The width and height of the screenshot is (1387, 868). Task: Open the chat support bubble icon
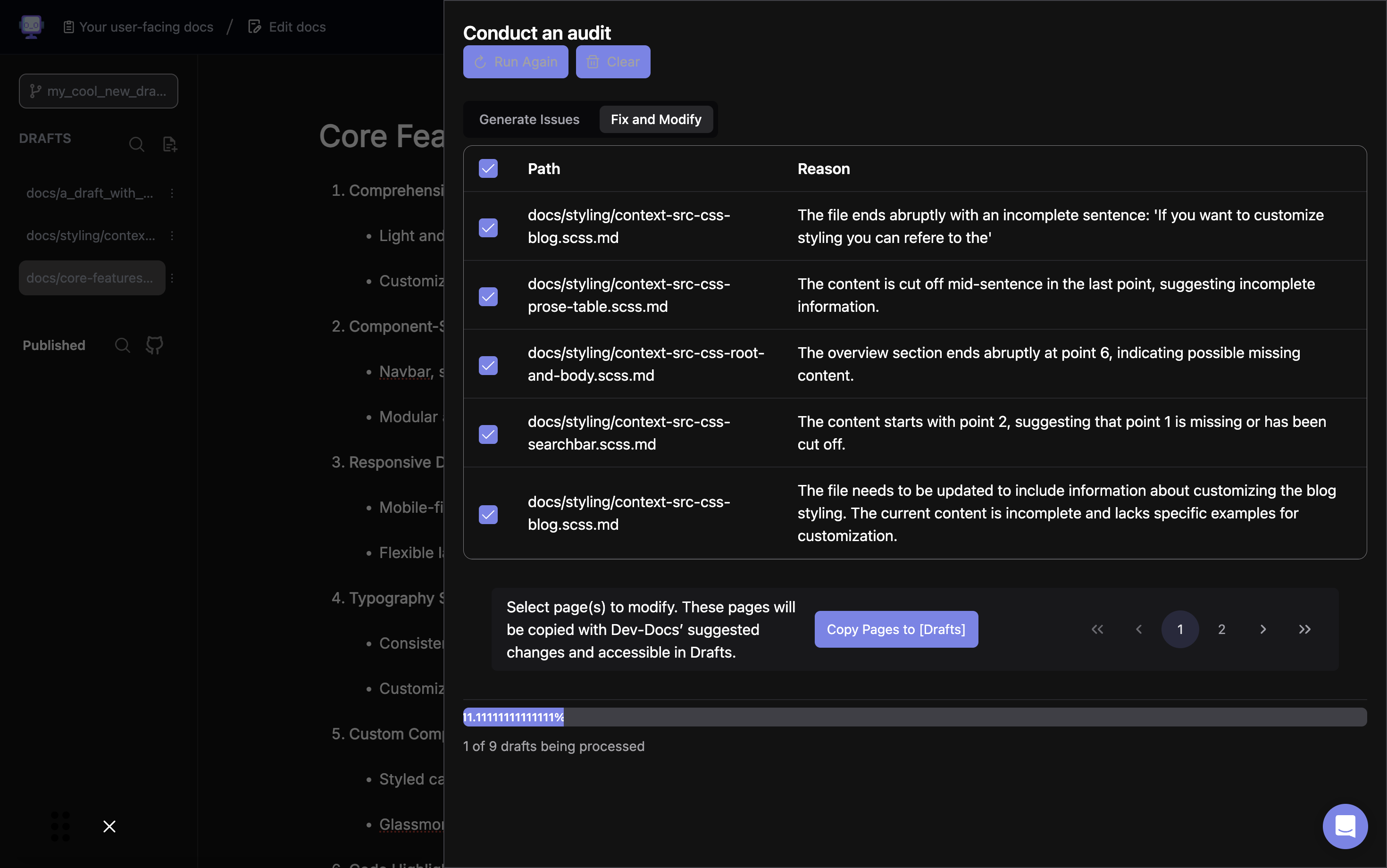point(1345,826)
